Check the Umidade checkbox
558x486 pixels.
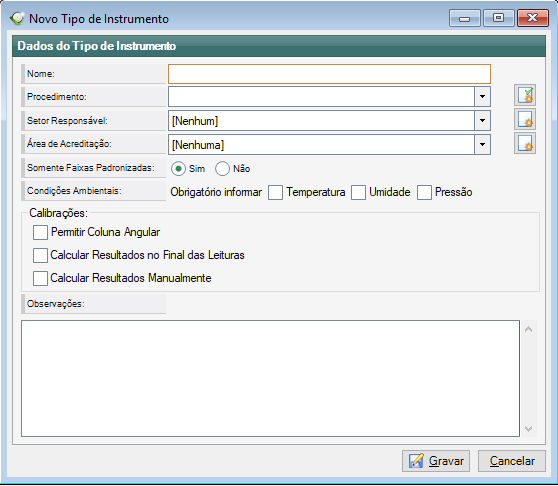[x=358, y=192]
